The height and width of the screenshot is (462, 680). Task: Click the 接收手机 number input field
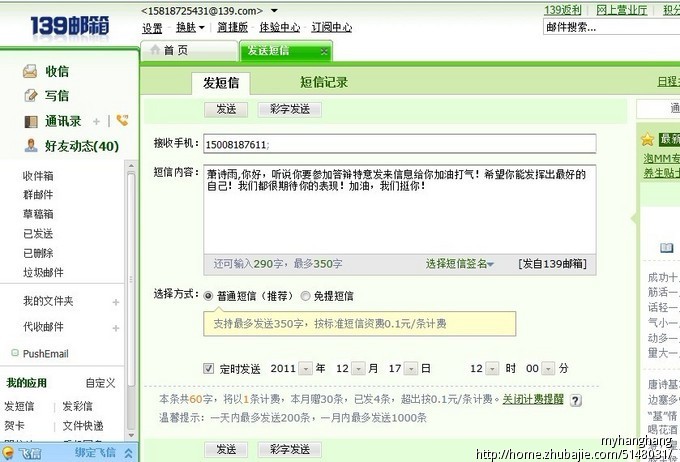(x=400, y=144)
